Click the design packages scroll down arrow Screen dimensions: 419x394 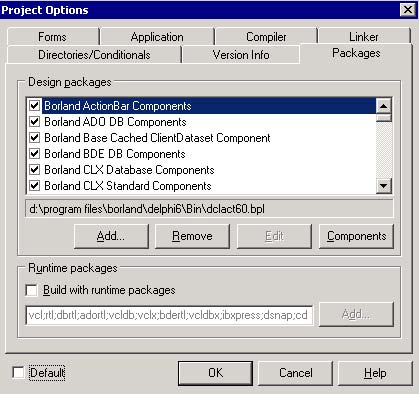tap(384, 186)
